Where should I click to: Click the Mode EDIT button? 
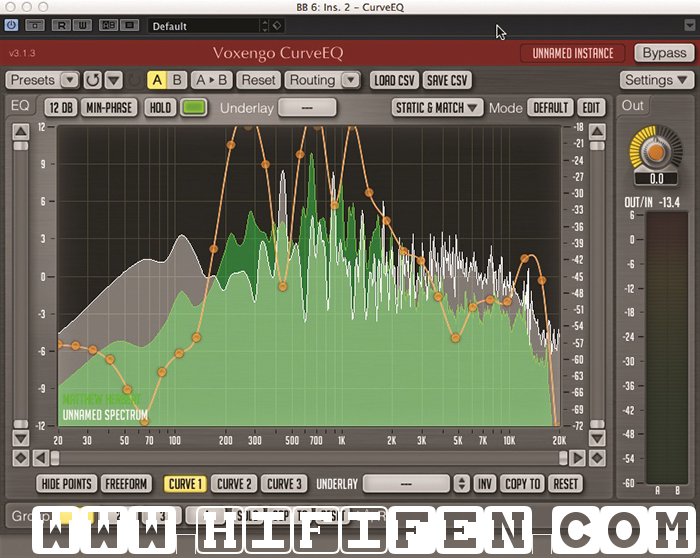pyautogui.click(x=591, y=108)
